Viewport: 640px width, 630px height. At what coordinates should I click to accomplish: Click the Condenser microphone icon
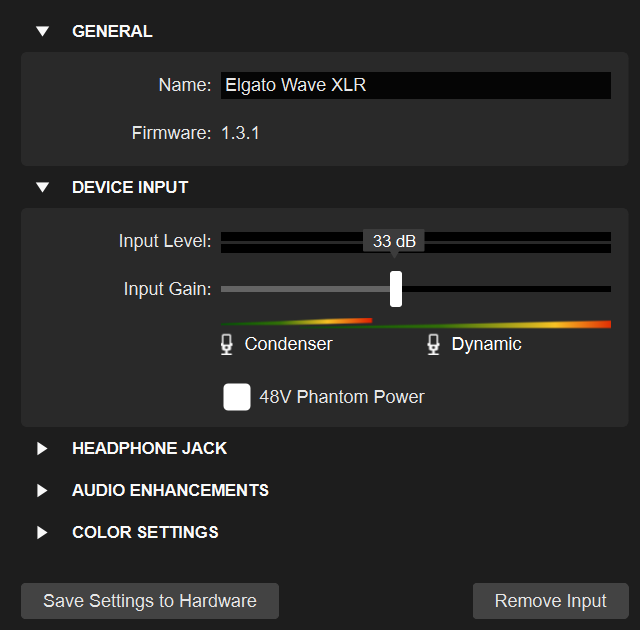[227, 344]
